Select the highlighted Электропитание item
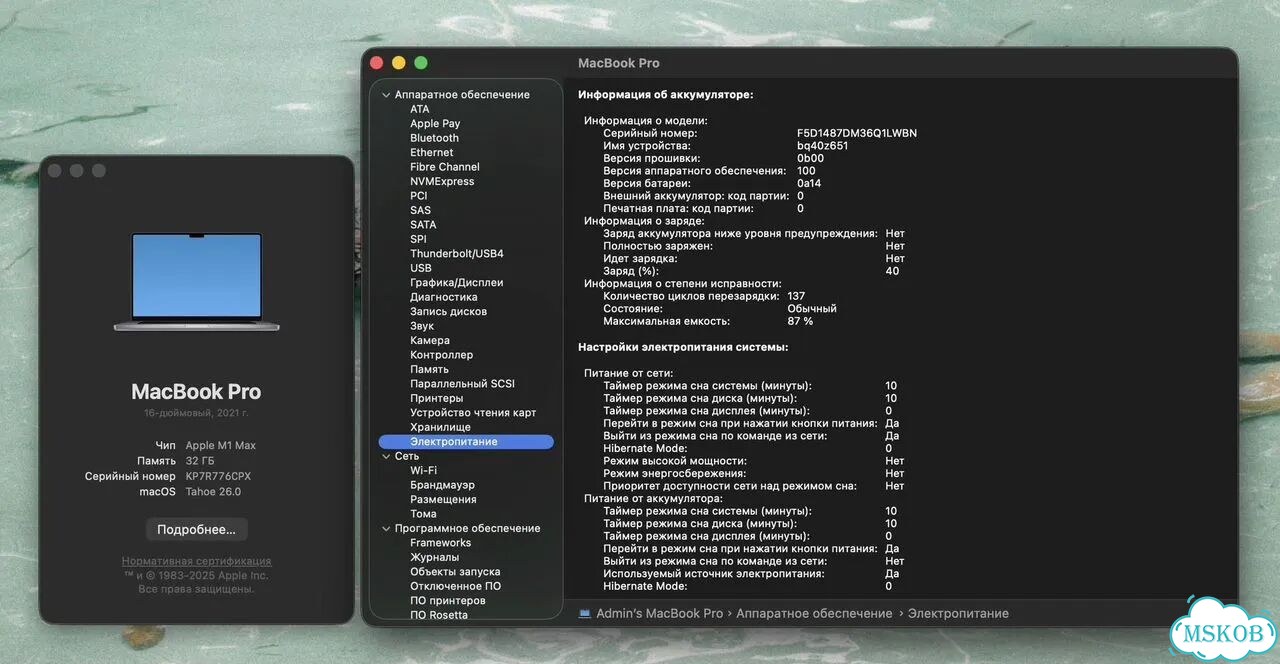 click(466, 442)
